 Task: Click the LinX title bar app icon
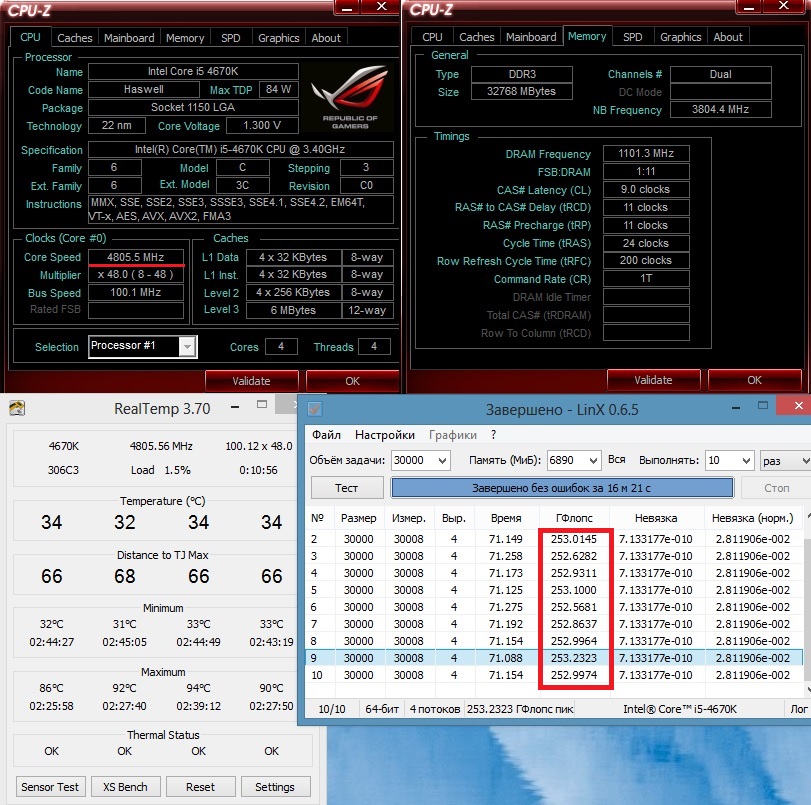[314, 409]
